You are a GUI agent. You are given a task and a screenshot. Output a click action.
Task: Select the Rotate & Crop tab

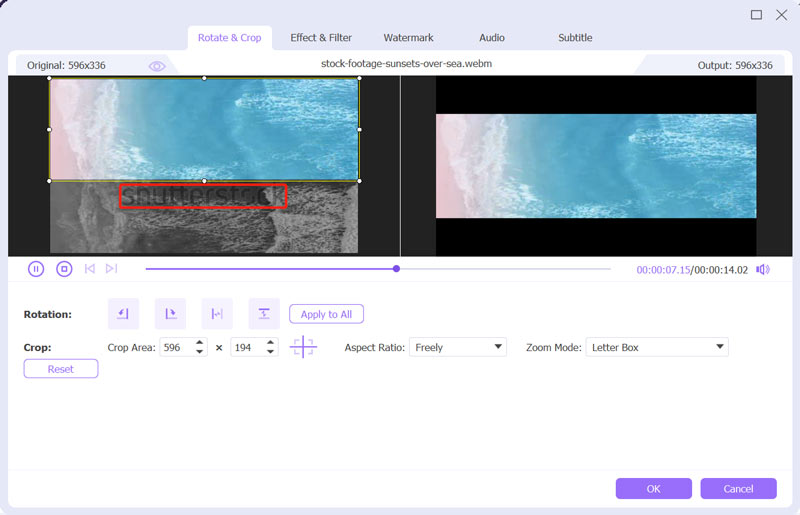[230, 38]
